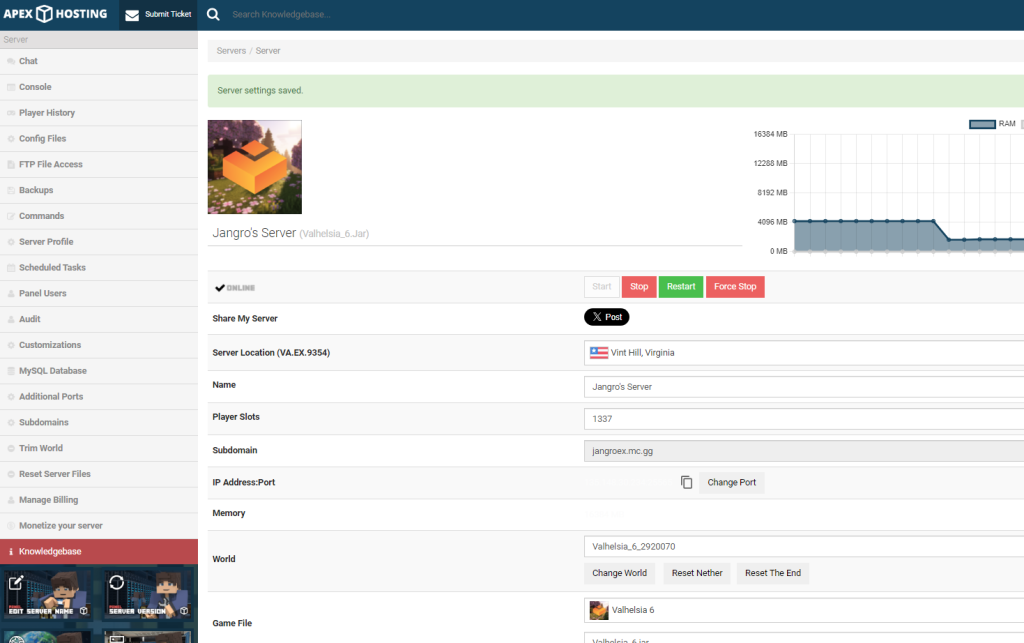
Task: Click the Console sidebar icon
Action: tap(11, 87)
